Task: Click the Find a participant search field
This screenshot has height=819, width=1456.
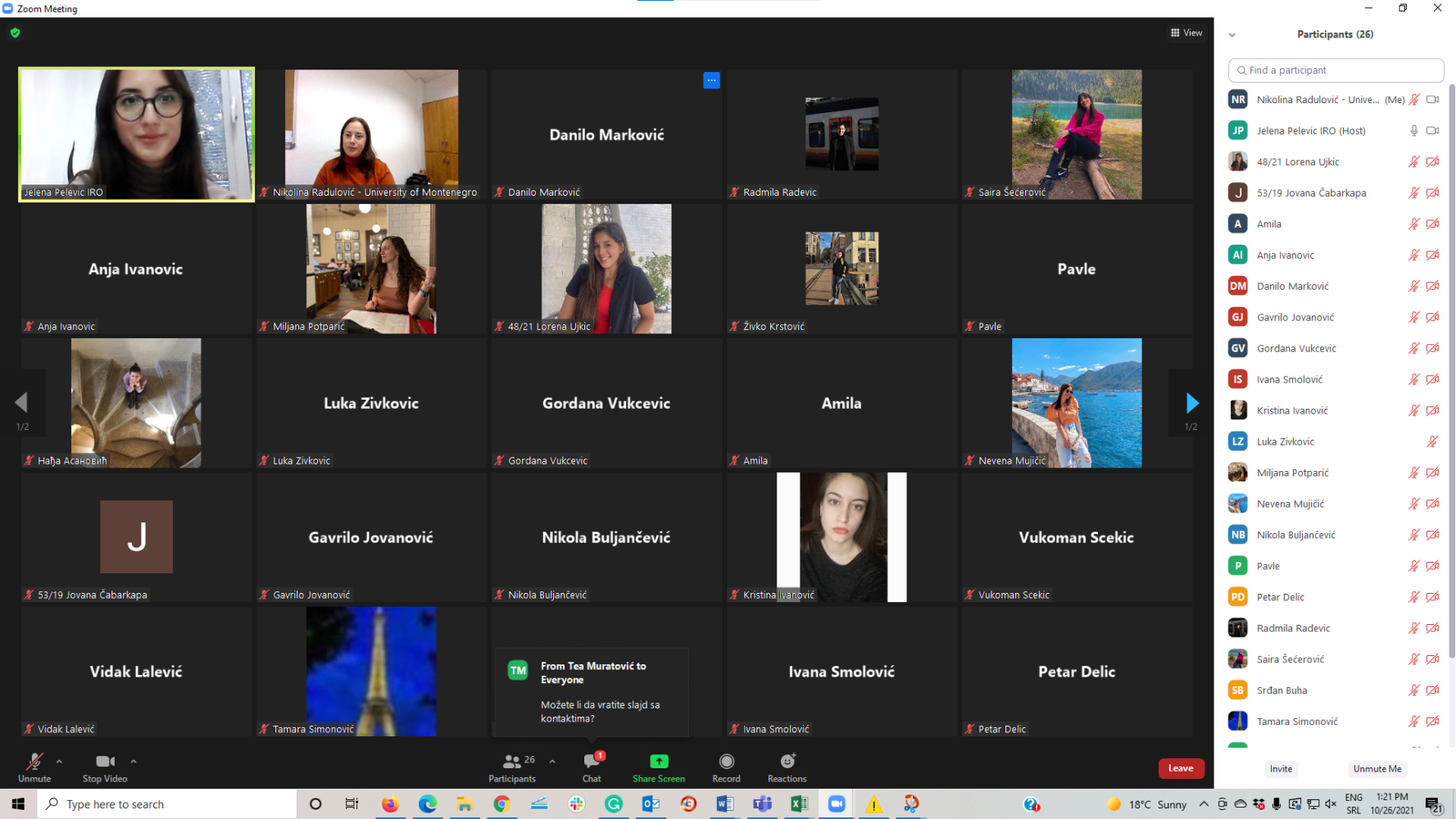Action: pos(1336,70)
